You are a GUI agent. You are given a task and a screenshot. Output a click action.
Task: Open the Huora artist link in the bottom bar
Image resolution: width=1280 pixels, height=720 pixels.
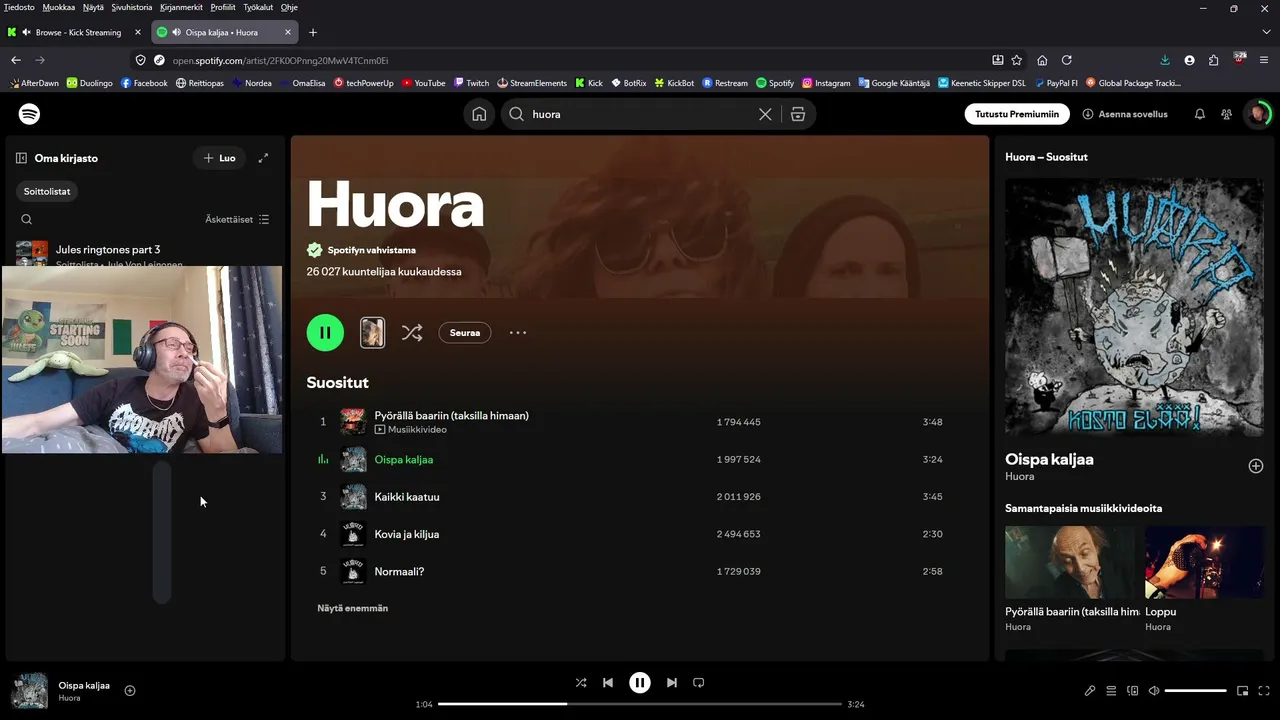coord(69,698)
